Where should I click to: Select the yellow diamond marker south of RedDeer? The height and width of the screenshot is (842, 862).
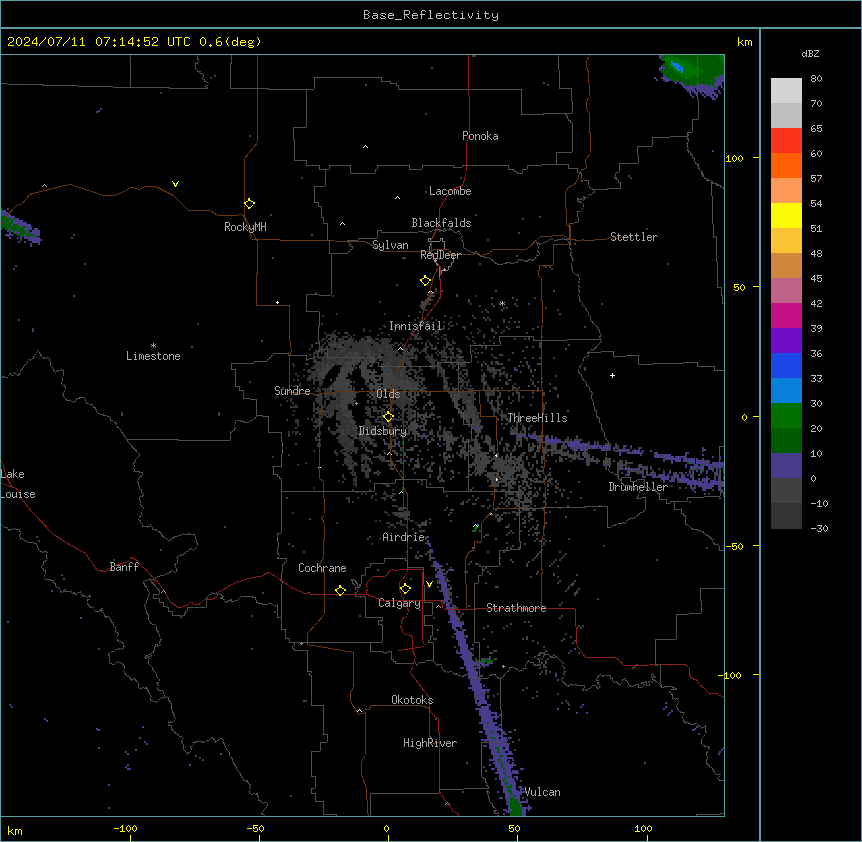[425, 281]
